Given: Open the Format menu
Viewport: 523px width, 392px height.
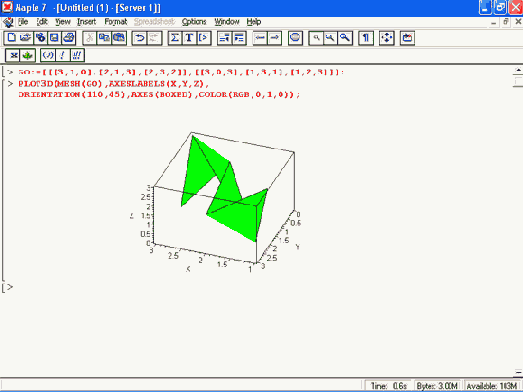Looking at the screenshot, I should pyautogui.click(x=116, y=22).
